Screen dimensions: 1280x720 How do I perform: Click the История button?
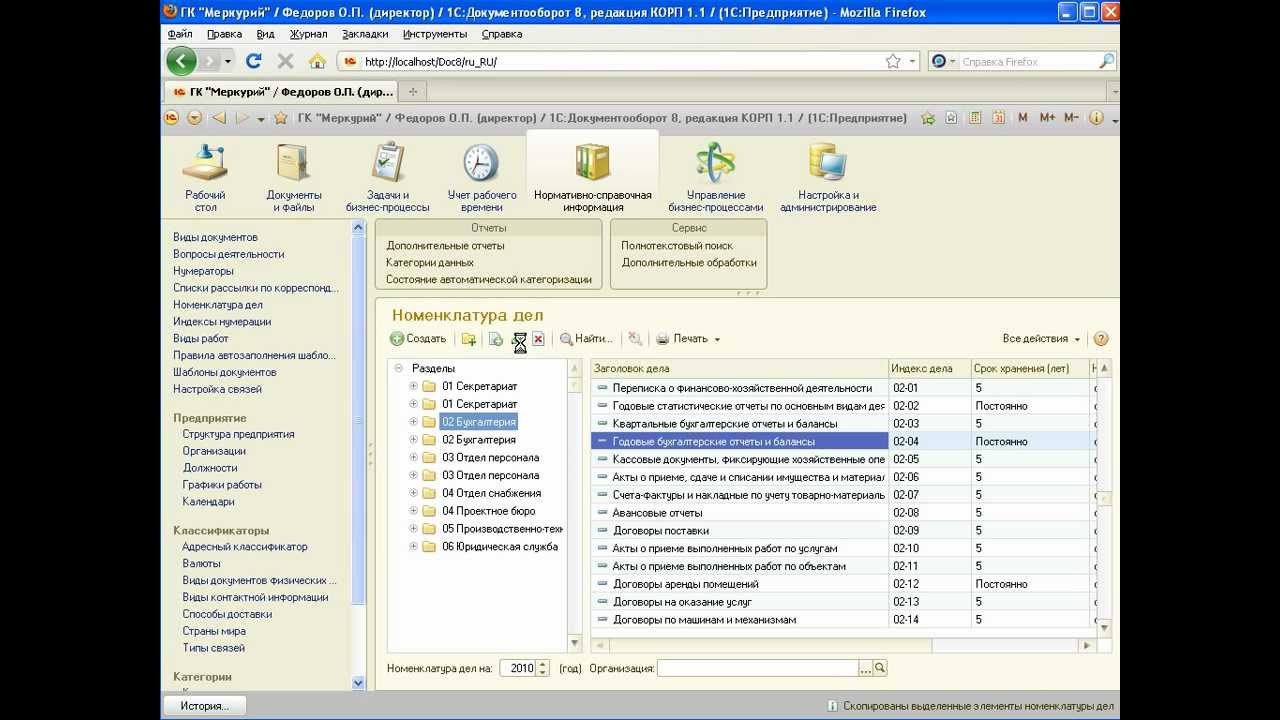204,705
